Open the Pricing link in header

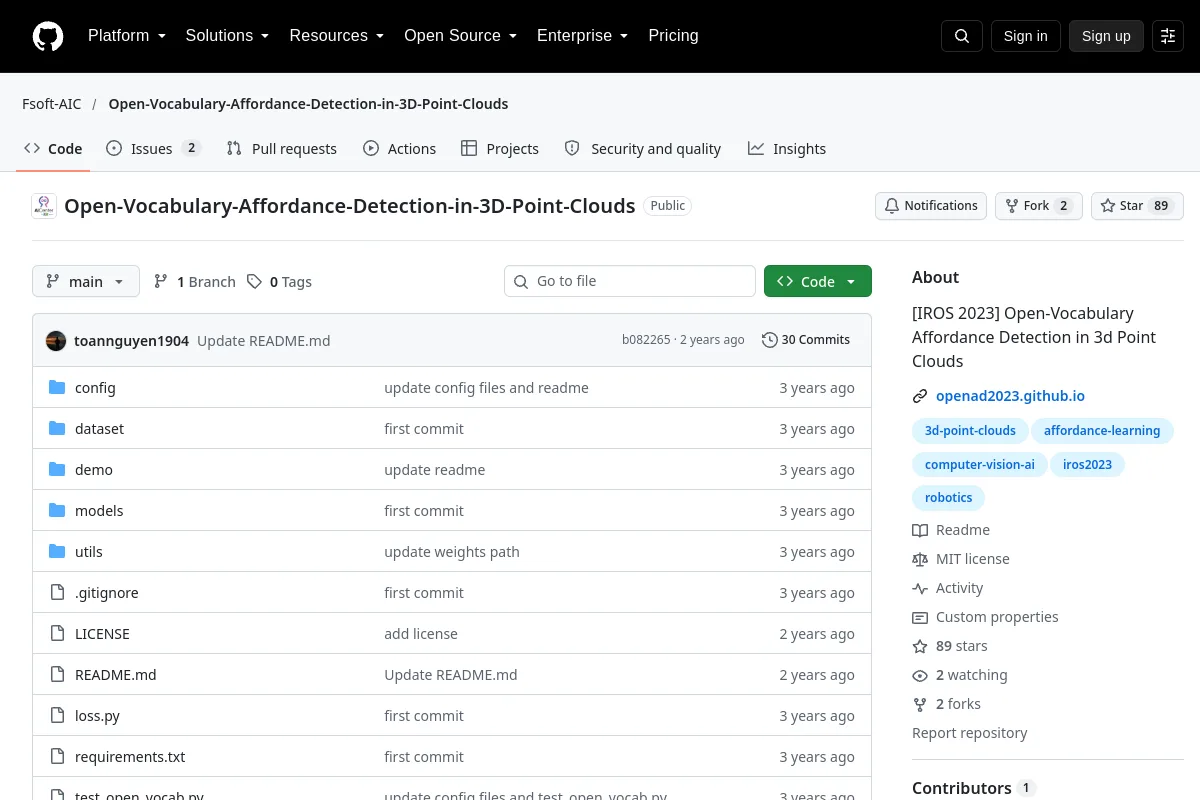[x=673, y=36]
